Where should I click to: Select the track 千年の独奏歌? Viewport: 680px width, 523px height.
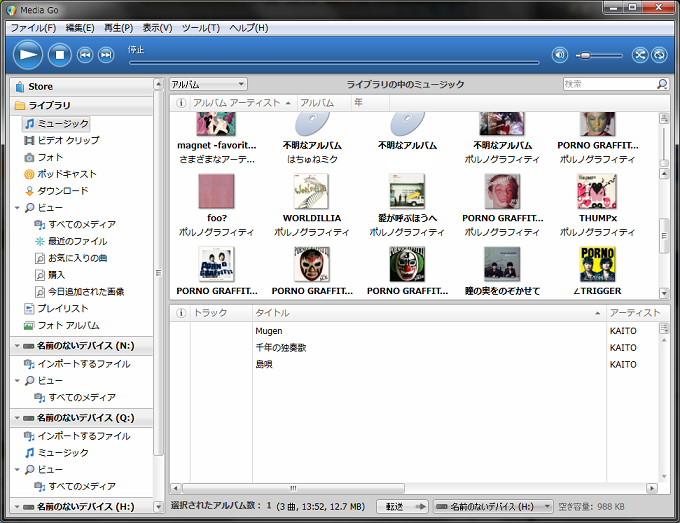point(281,348)
